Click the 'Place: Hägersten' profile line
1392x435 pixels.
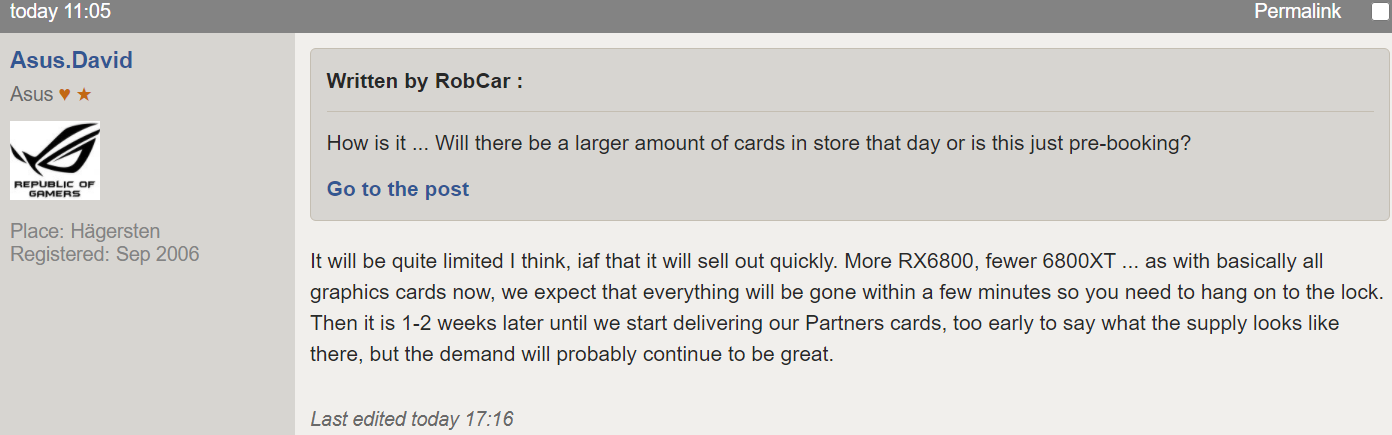(x=85, y=232)
